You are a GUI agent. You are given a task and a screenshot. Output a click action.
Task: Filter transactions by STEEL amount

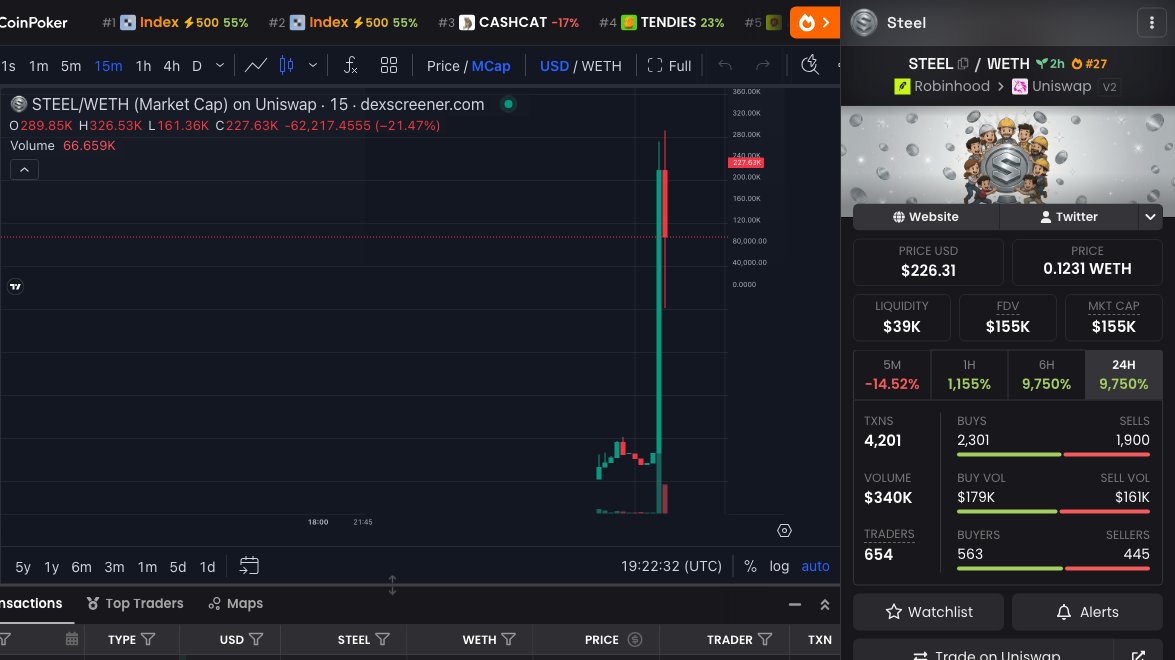coord(383,639)
